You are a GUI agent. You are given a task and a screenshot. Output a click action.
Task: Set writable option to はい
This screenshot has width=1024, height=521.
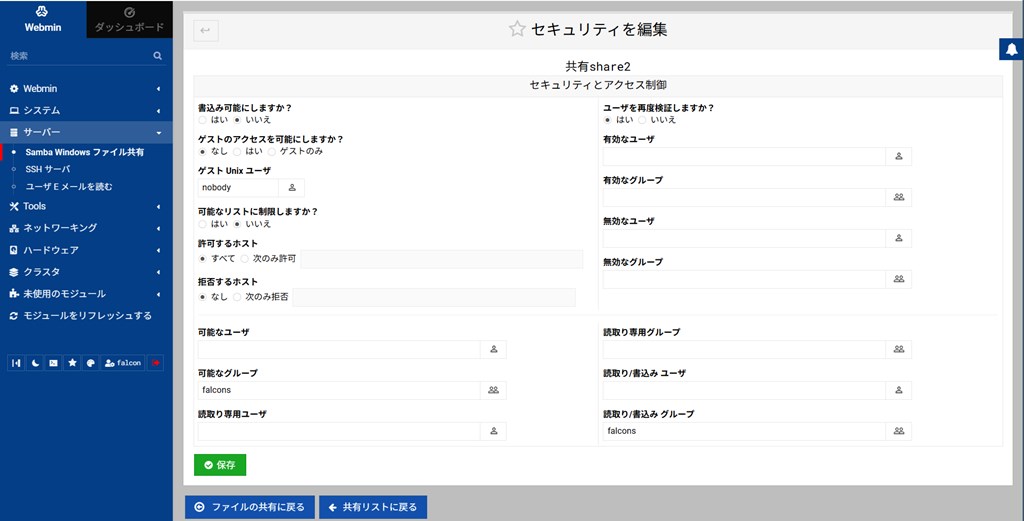[x=203, y=120]
